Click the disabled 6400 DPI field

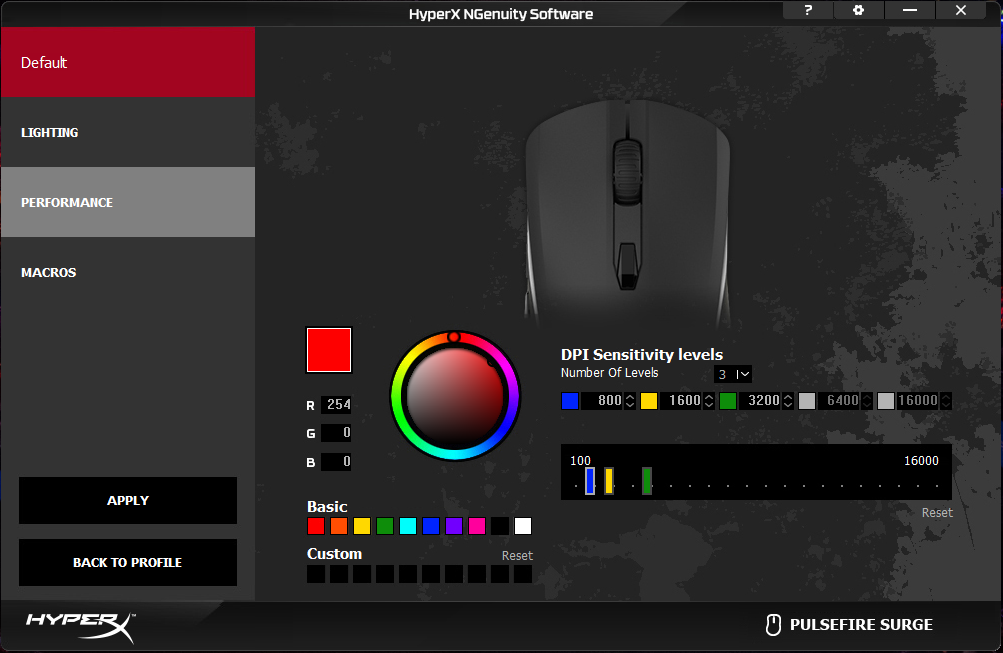pos(839,401)
